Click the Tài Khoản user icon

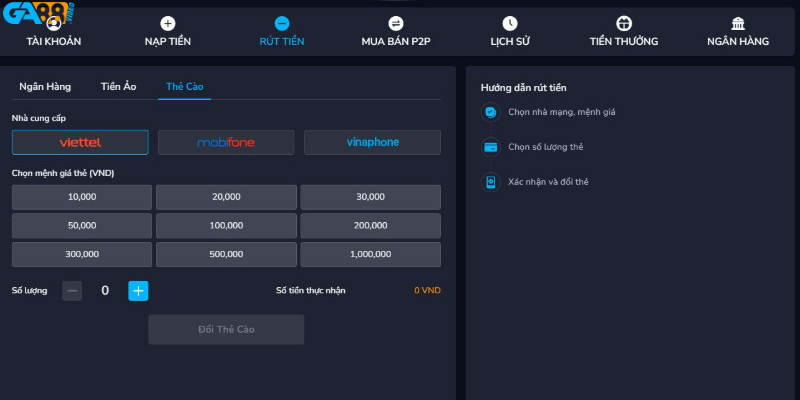(x=54, y=23)
